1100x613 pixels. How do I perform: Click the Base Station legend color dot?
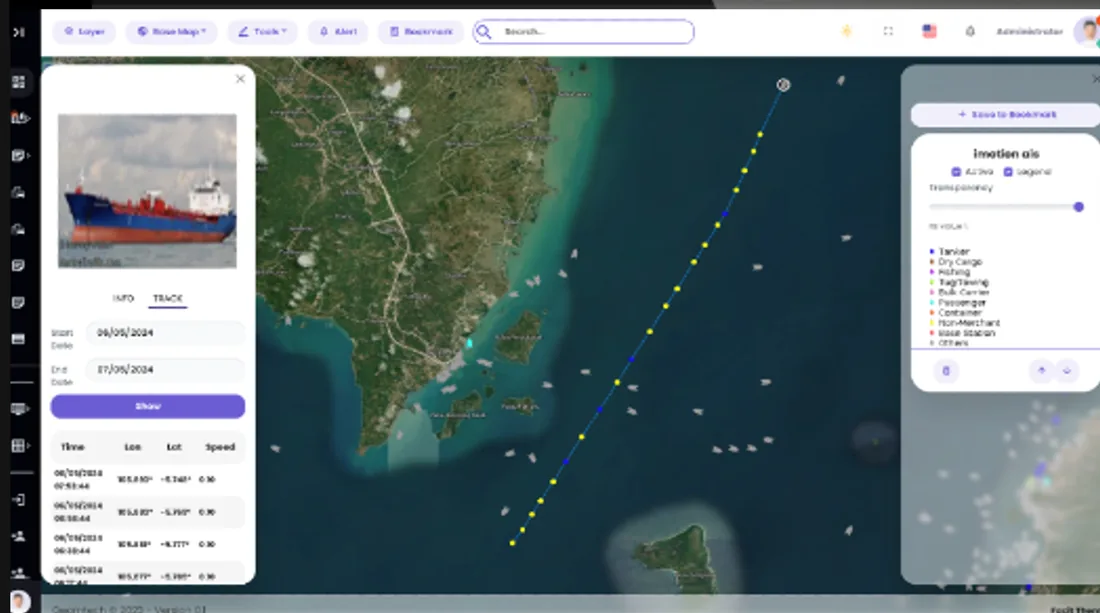tap(932, 333)
